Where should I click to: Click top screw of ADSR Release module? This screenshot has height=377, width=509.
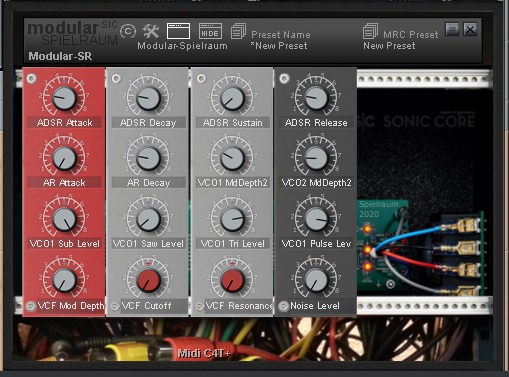tap(284, 78)
